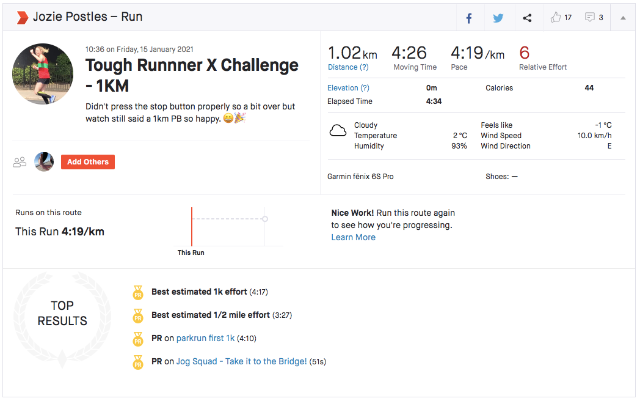The width and height of the screenshot is (640, 401).
Task: Click the Elevation (?) help link
Action: point(348,88)
